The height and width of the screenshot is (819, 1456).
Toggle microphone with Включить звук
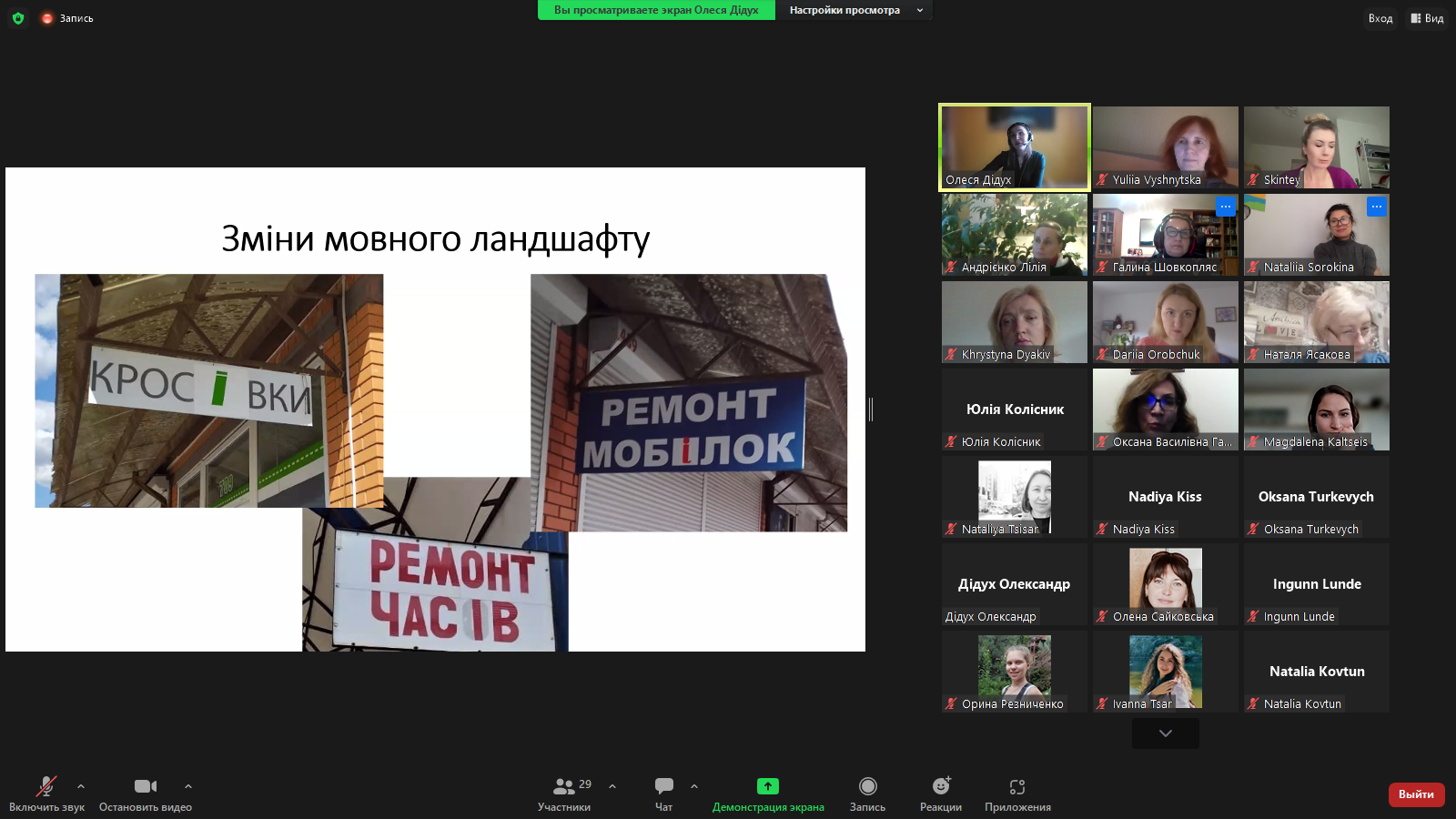coord(46,794)
